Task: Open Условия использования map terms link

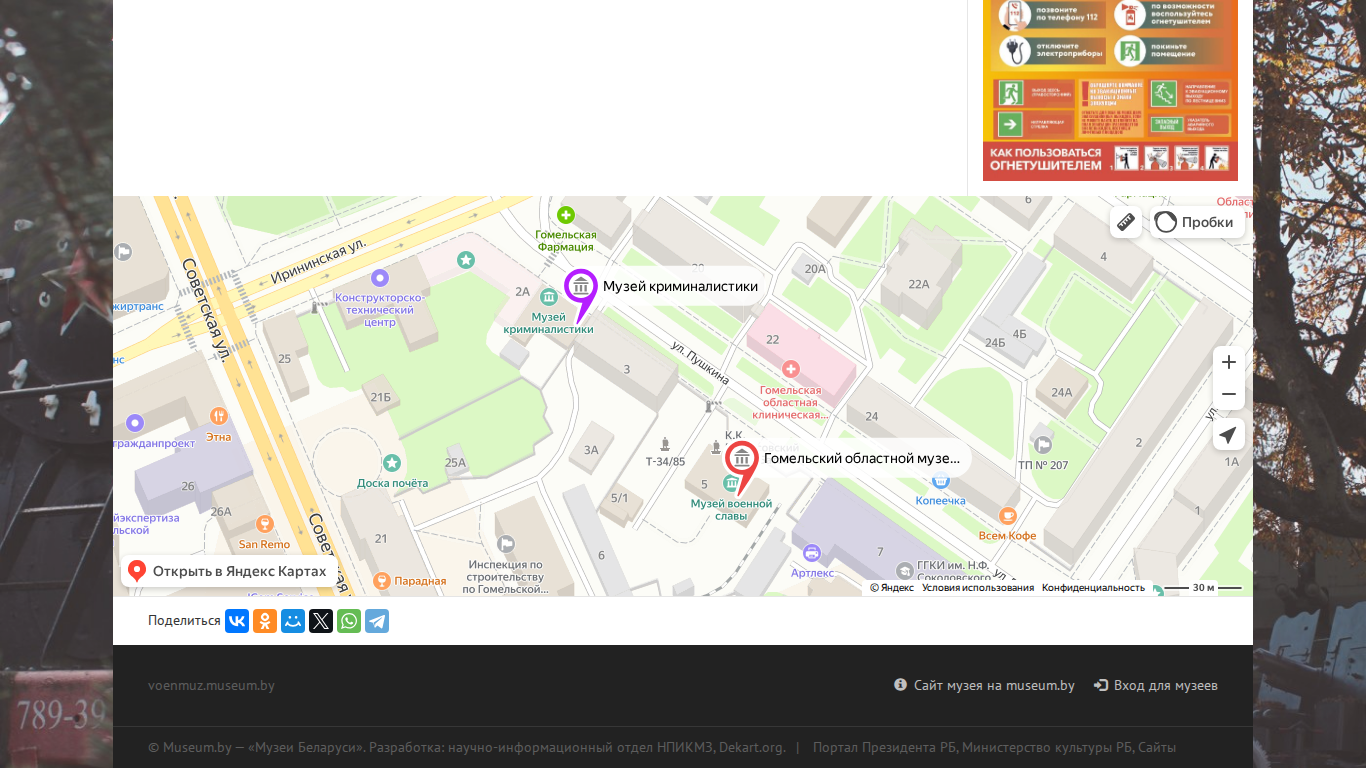Action: click(x=978, y=588)
